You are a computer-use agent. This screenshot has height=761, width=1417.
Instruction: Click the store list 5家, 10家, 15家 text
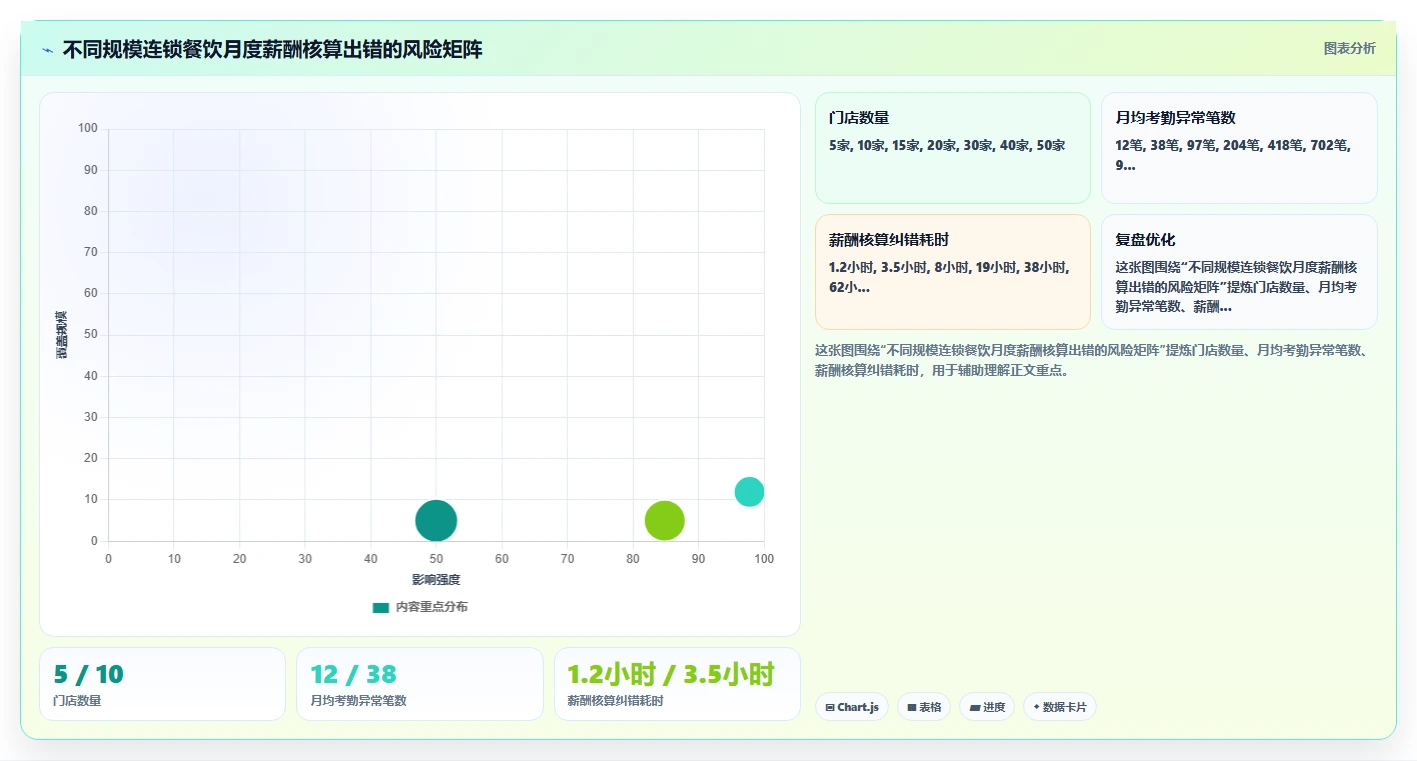(x=947, y=145)
